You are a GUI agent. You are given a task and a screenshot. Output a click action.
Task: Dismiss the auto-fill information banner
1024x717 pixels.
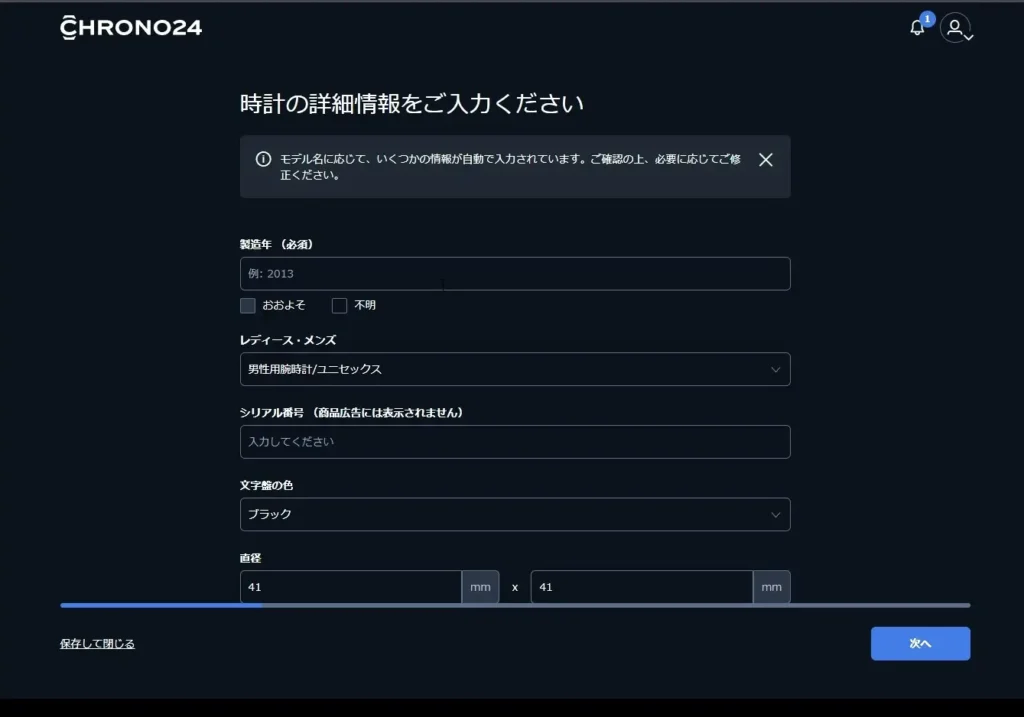(x=765, y=160)
